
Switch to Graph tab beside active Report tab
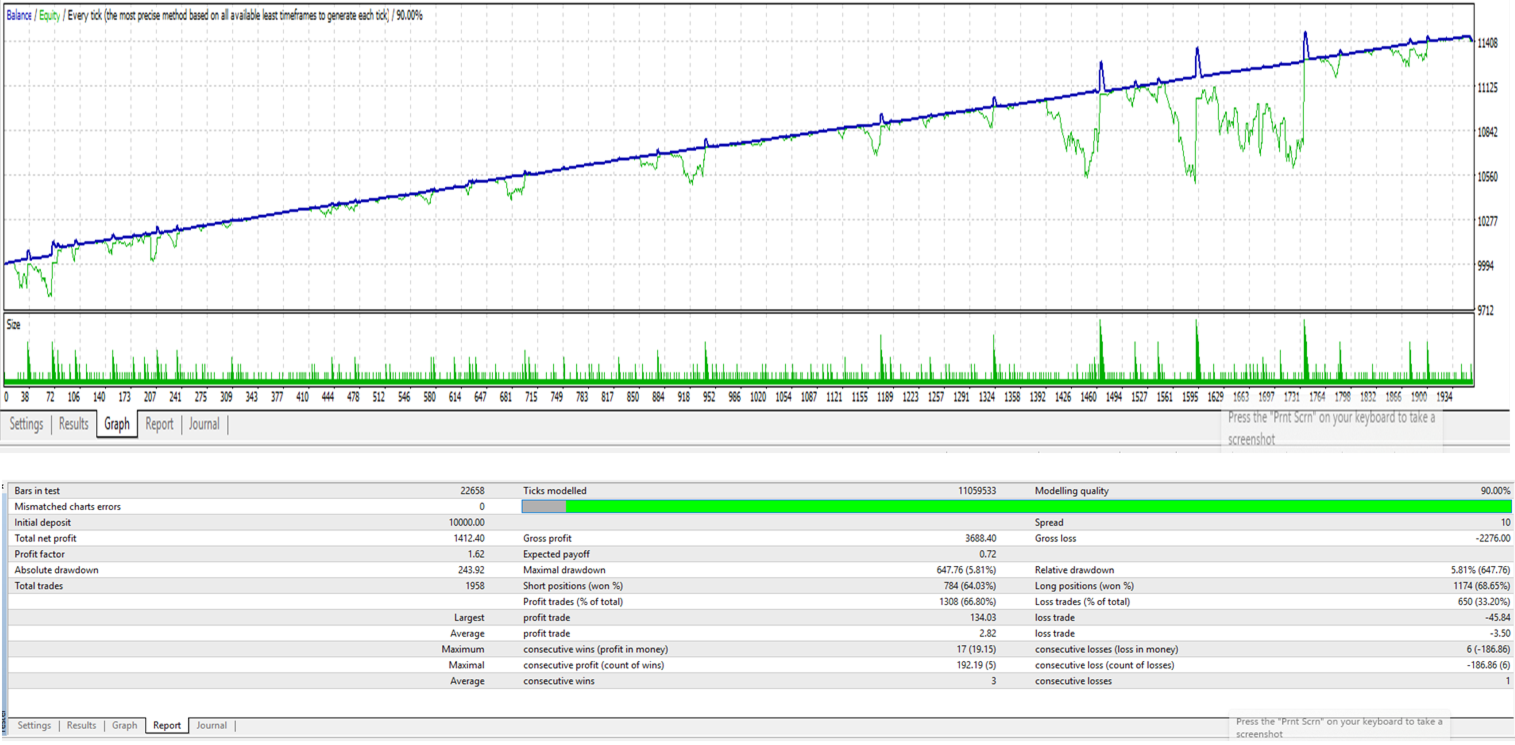click(x=125, y=725)
